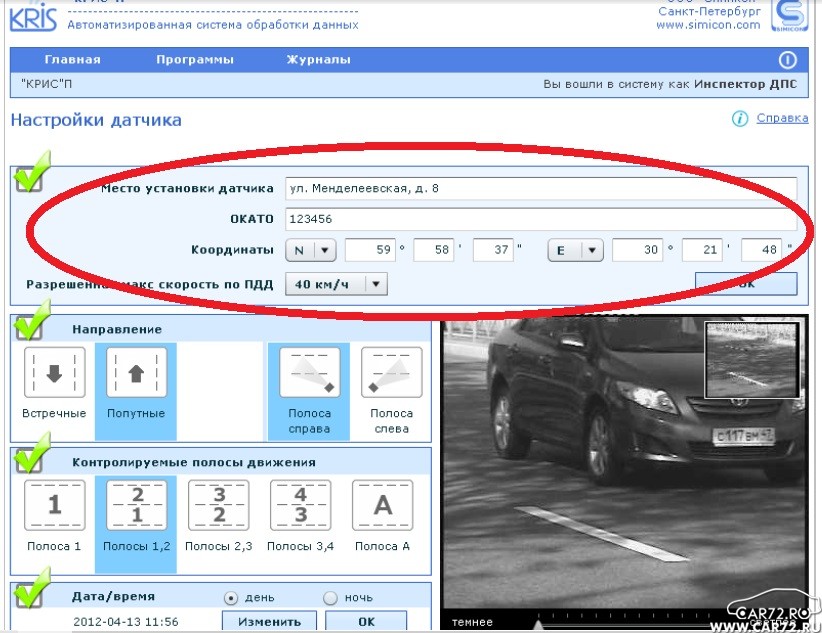Click the Настройки датчика heading
822x633 pixels.
coord(96,120)
